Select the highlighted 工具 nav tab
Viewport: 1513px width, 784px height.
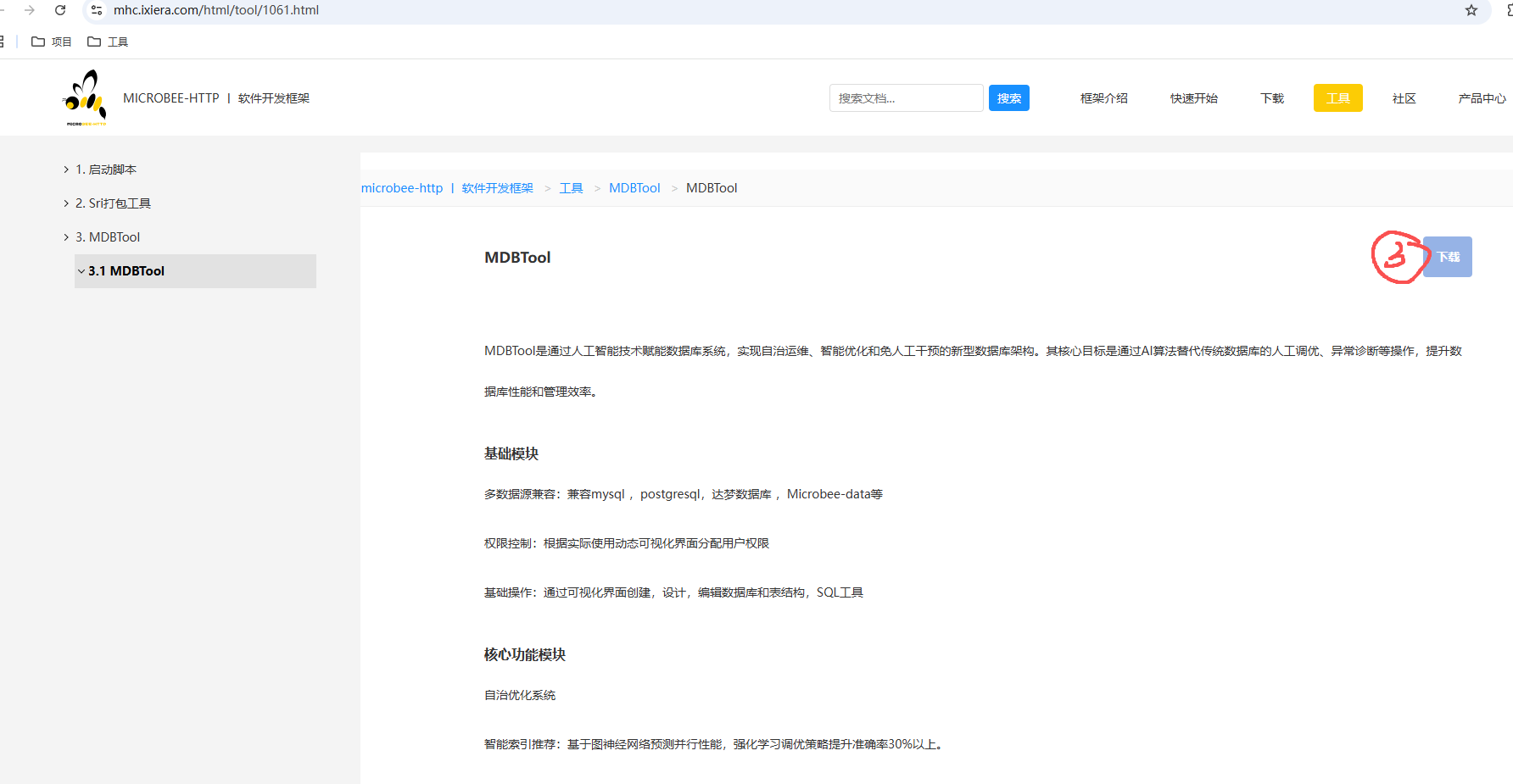tap(1337, 98)
